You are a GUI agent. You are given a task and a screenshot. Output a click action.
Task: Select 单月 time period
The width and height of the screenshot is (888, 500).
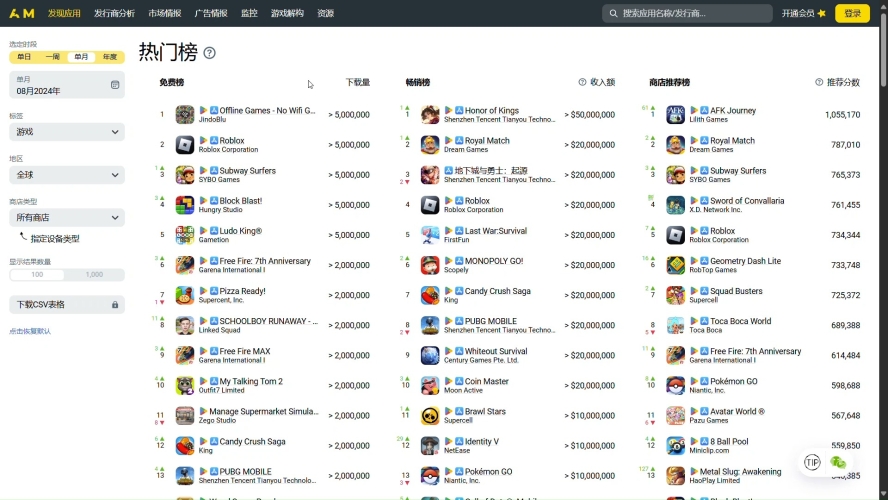tap(81, 57)
